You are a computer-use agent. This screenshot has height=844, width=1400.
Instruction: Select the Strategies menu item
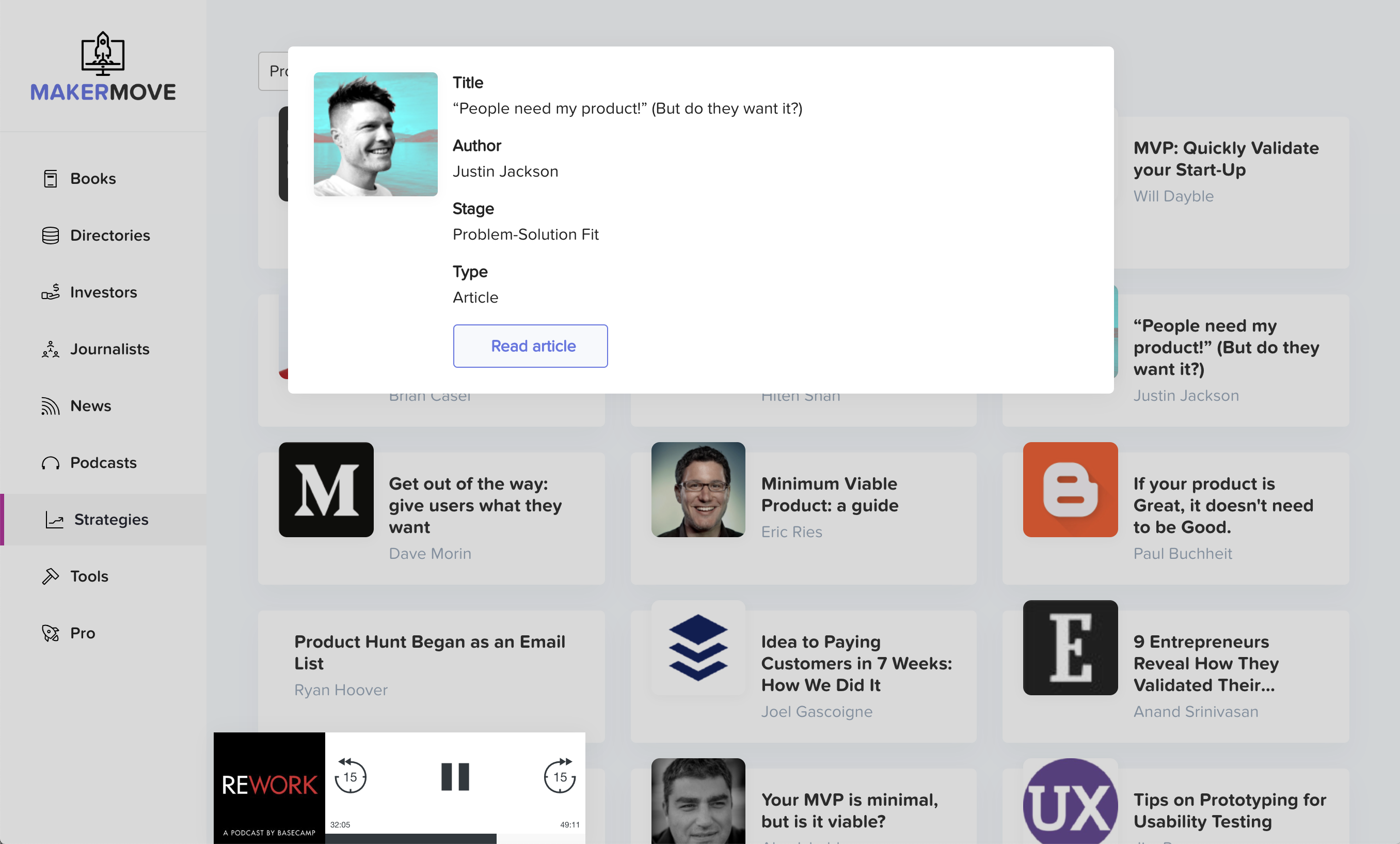tap(111, 520)
